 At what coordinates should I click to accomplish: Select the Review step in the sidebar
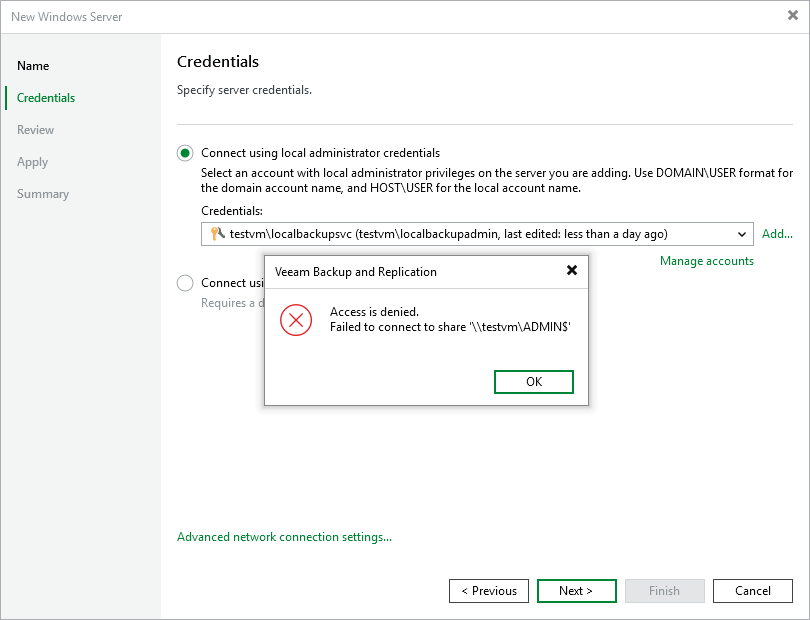[x=36, y=130]
